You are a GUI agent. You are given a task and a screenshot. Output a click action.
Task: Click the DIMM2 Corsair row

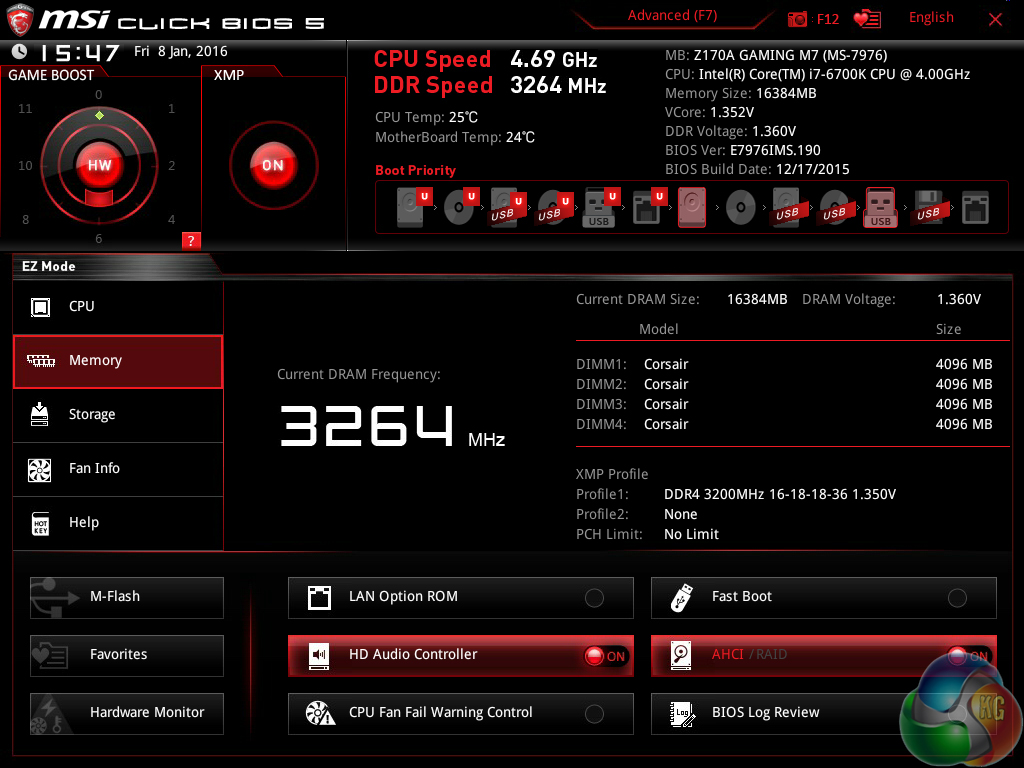[784, 385]
